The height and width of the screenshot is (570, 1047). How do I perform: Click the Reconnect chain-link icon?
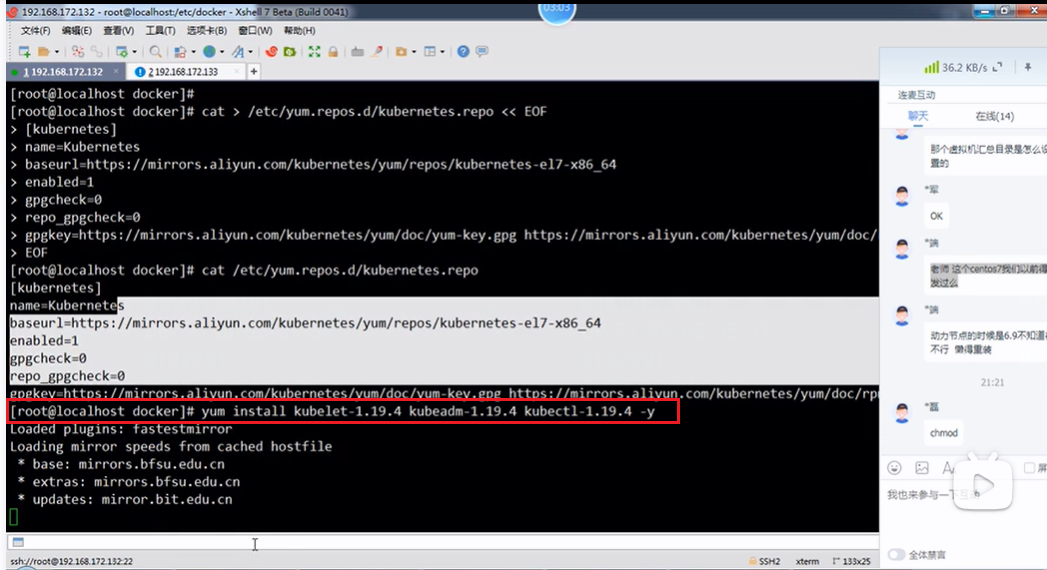coord(97,51)
